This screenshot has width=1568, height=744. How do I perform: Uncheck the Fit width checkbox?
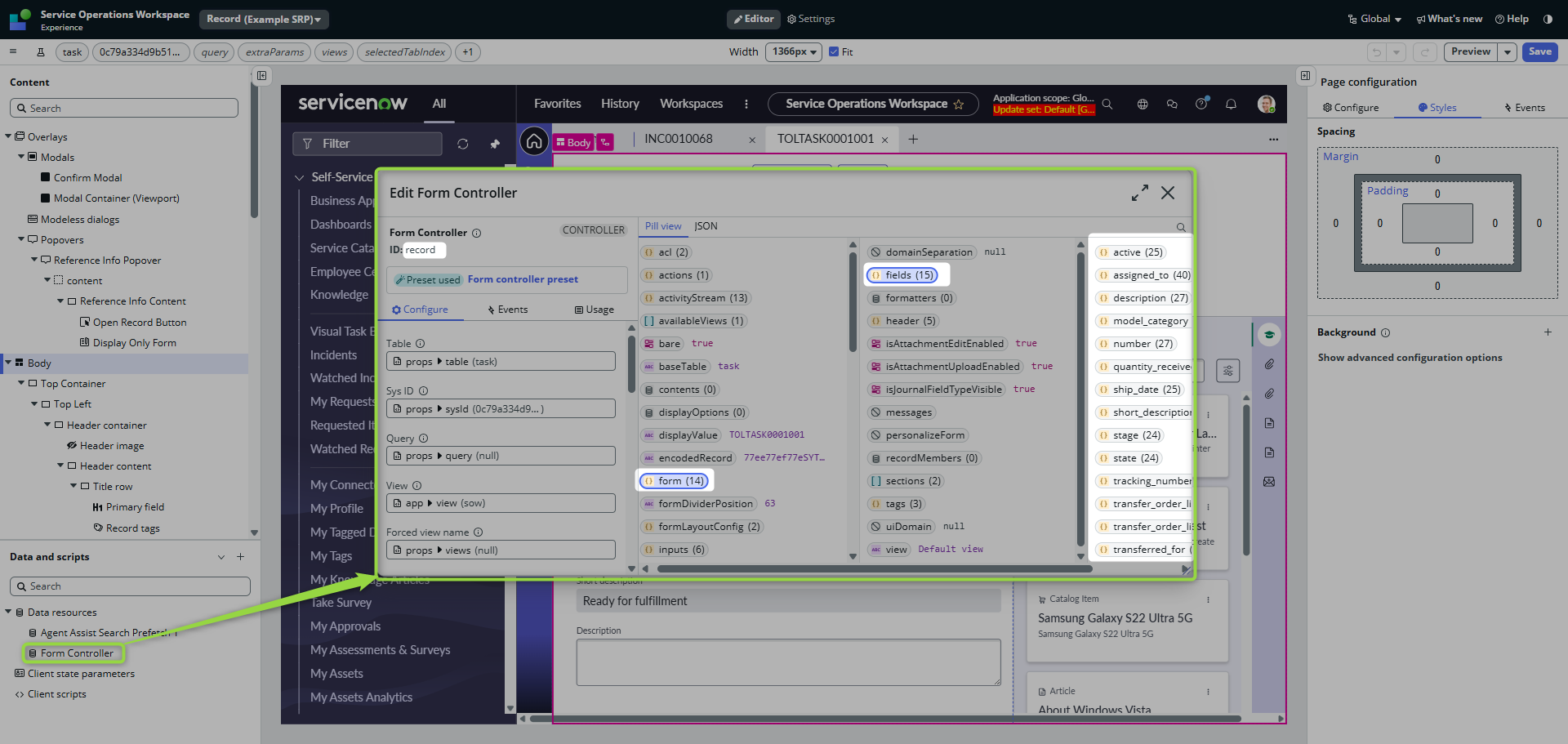(x=834, y=52)
